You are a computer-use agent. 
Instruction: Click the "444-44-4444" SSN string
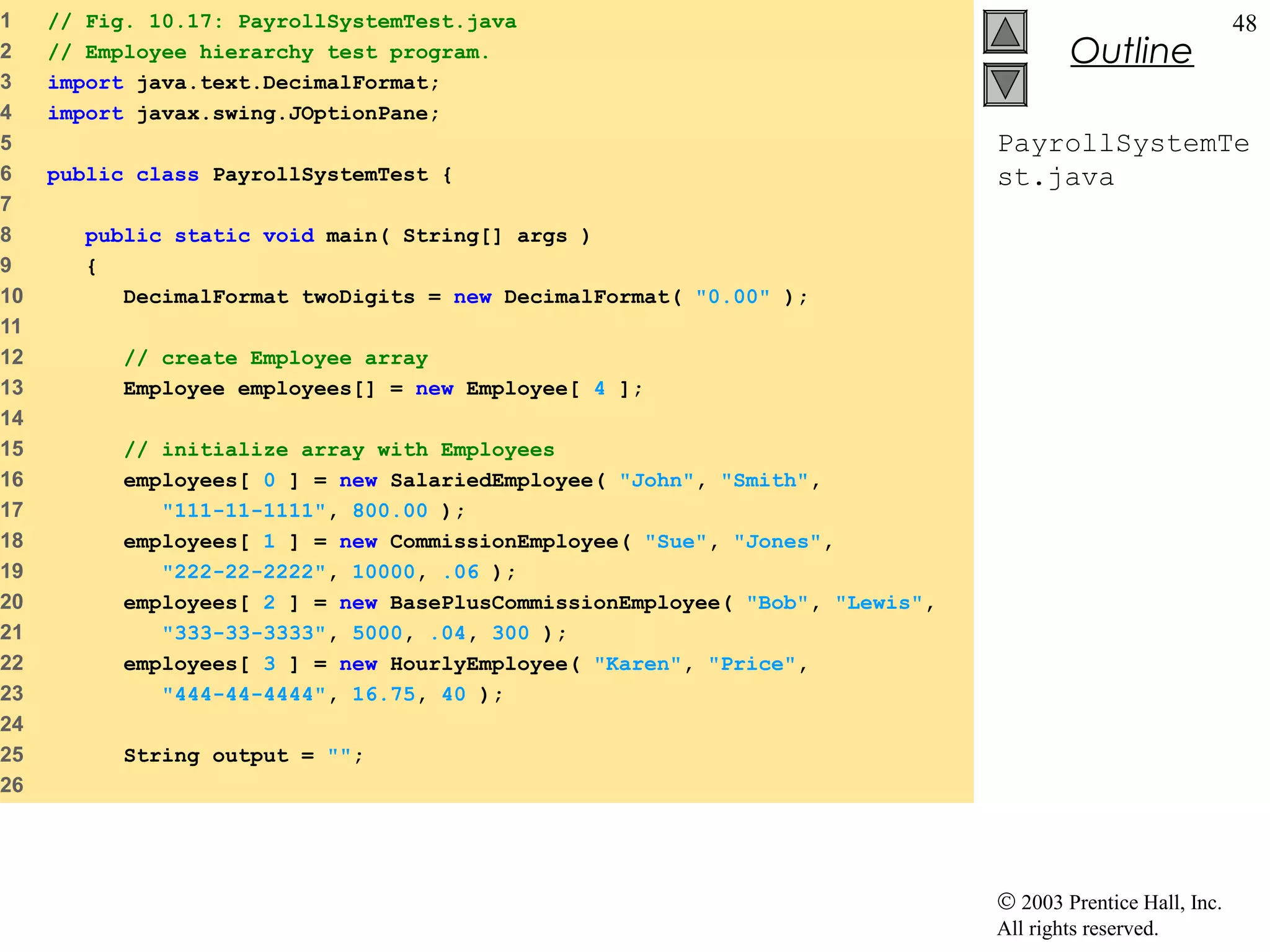pos(244,694)
